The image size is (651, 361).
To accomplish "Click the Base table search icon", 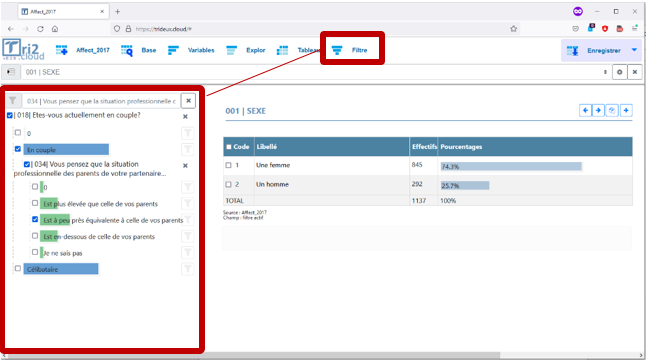I will point(127,50).
